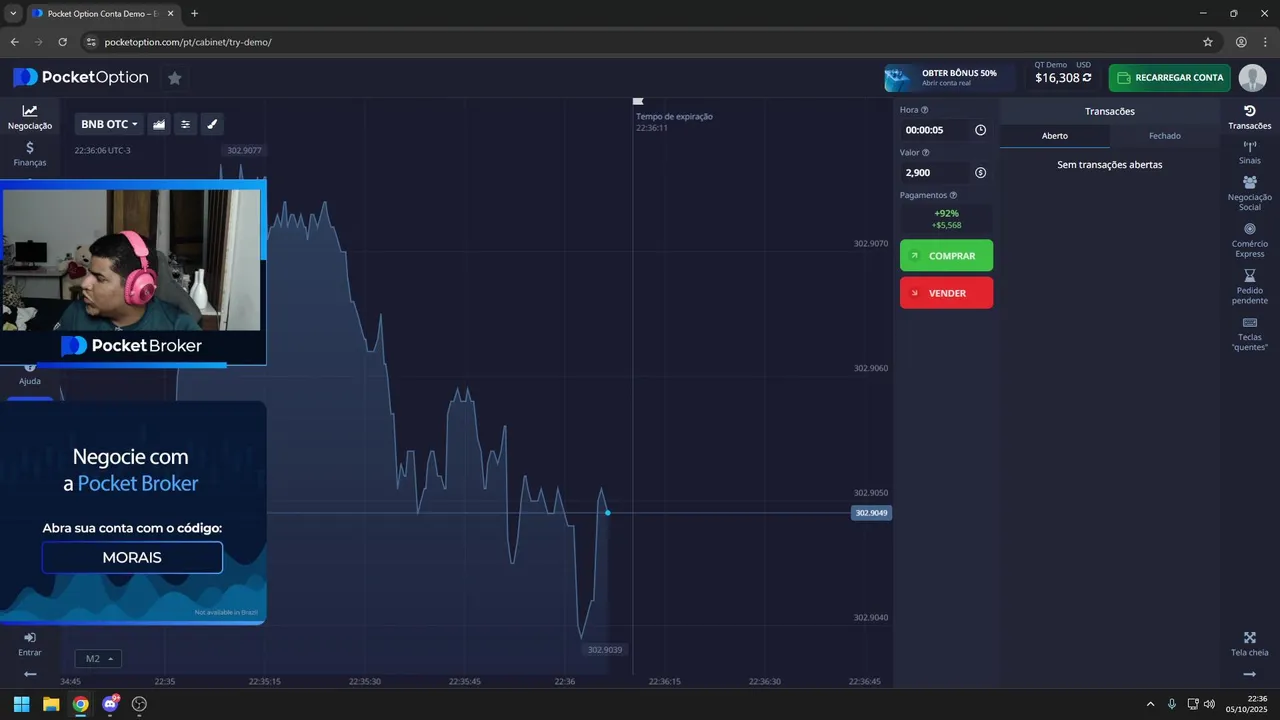Open File Explorer from taskbar
Screen dimensions: 1280x720
click(51, 704)
